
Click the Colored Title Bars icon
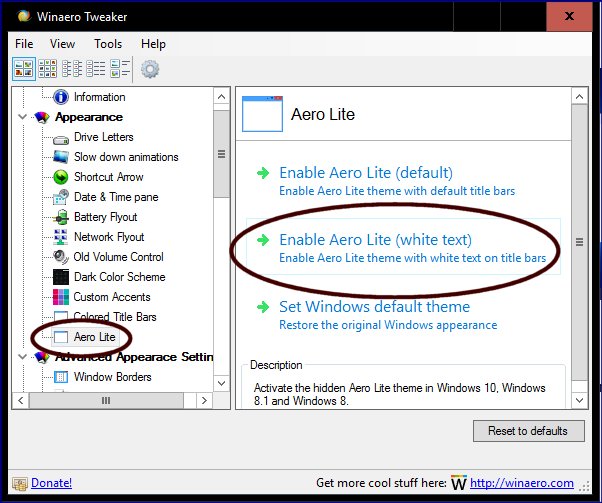(61, 316)
